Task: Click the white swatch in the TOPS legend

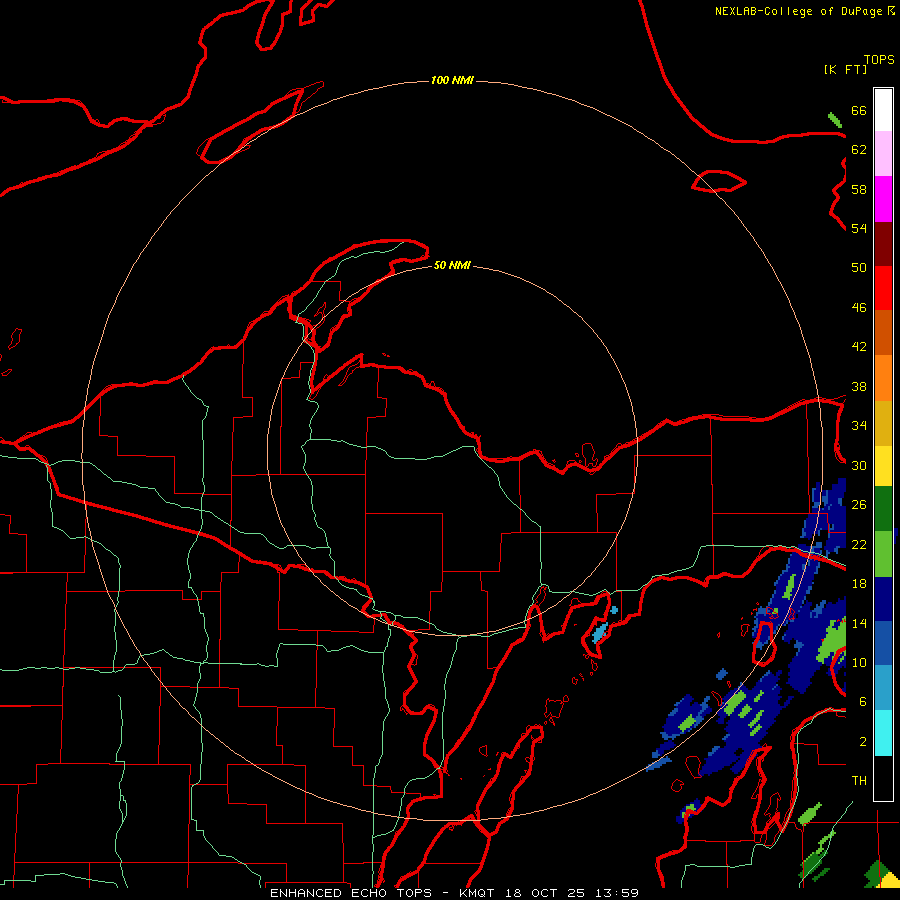Action: pos(883,110)
